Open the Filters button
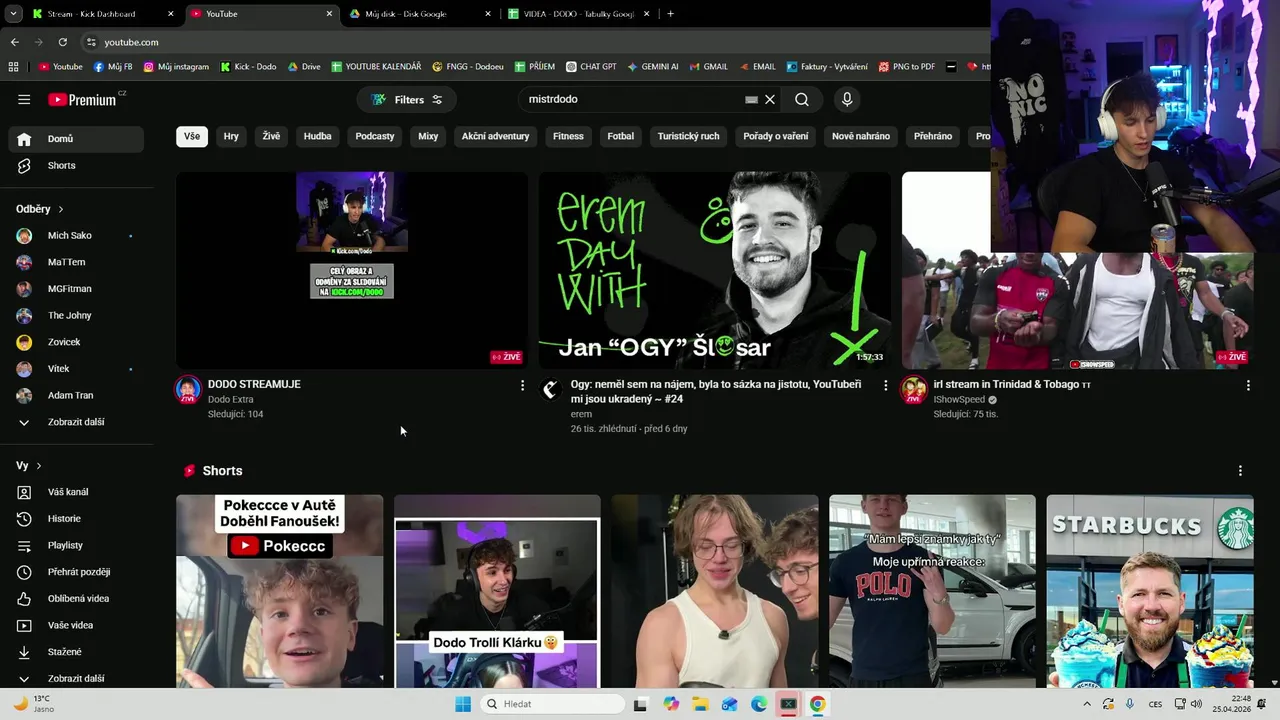The width and height of the screenshot is (1280, 720). (406, 99)
